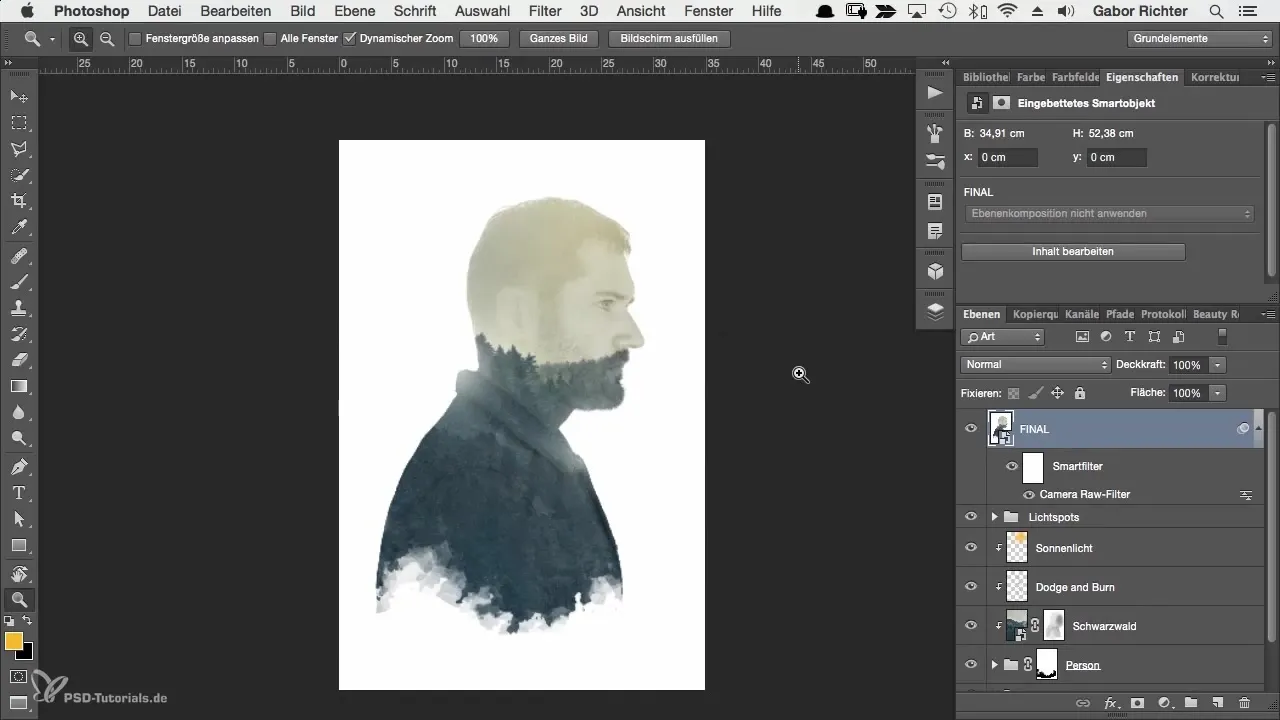Hide the Smartfilter eye icon

[1012, 466]
